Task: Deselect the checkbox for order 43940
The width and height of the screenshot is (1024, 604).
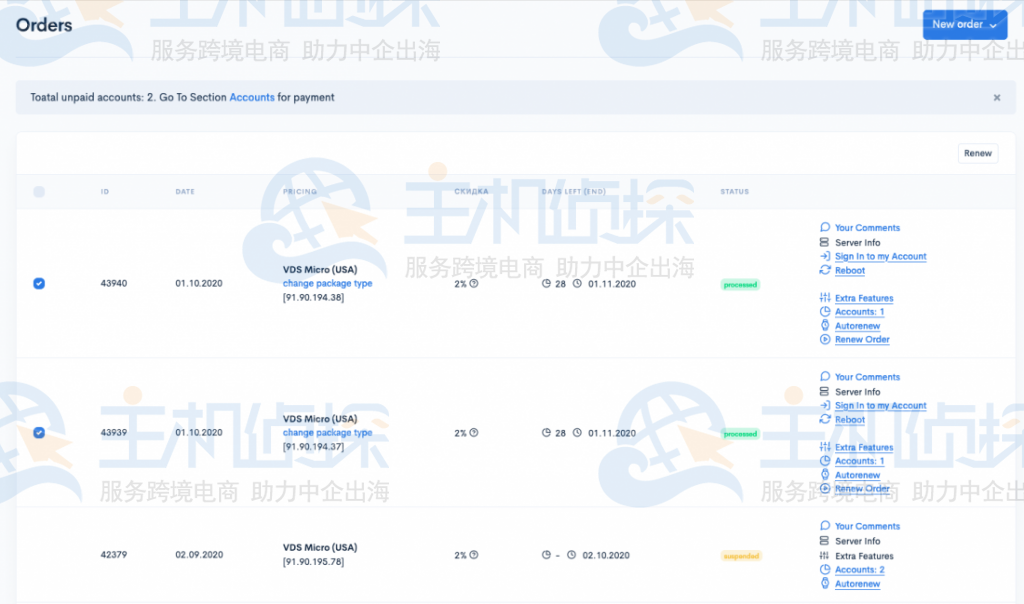Action: pyautogui.click(x=38, y=284)
